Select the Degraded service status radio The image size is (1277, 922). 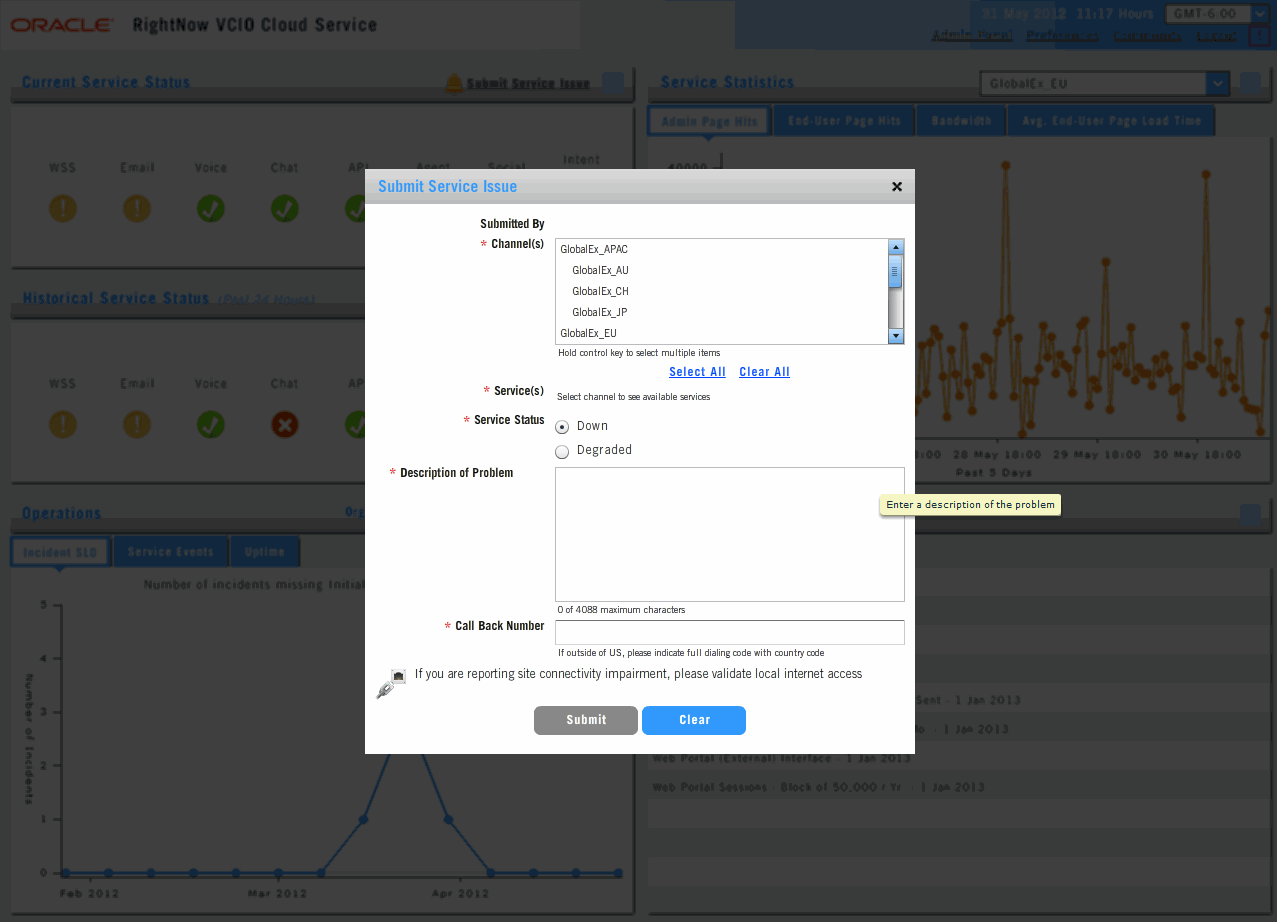click(x=562, y=451)
